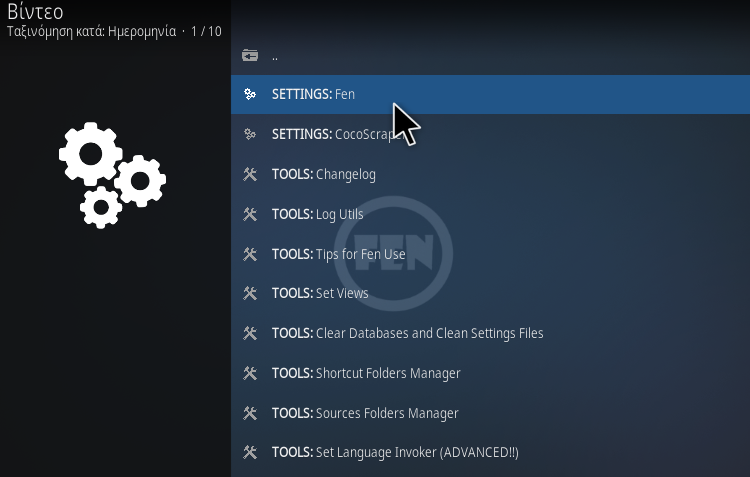Click tools icon beside Tips for Fen Use
Image resolution: width=750 pixels, height=477 pixels.
point(250,254)
